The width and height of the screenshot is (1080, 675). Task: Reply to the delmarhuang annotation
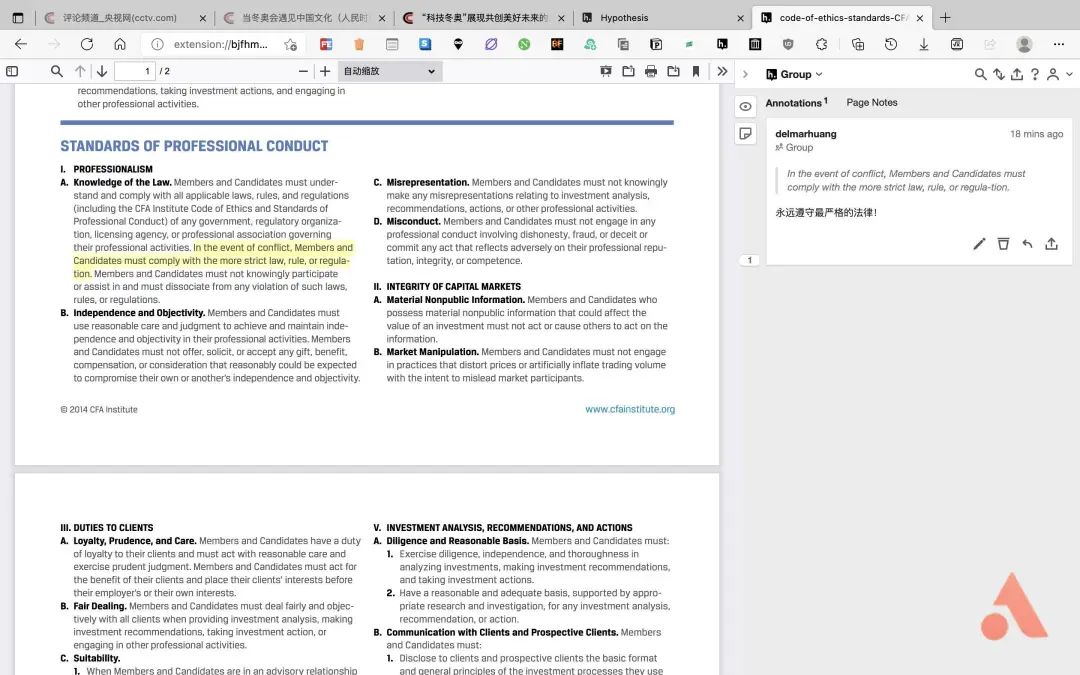click(x=1027, y=244)
